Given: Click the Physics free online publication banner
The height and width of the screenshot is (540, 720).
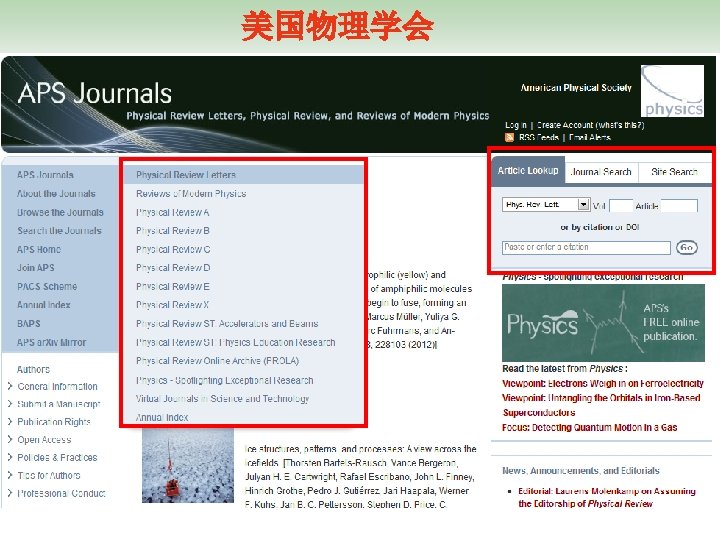Looking at the screenshot, I should click(603, 323).
